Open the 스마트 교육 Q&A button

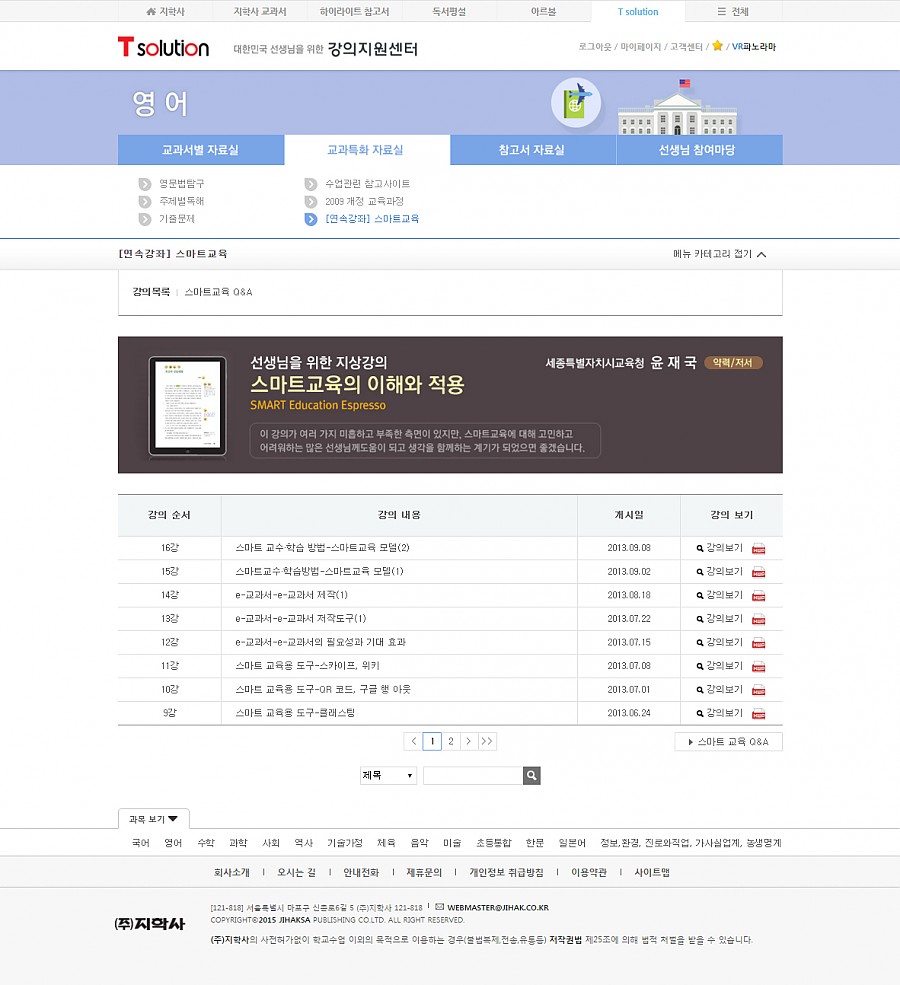(x=728, y=741)
